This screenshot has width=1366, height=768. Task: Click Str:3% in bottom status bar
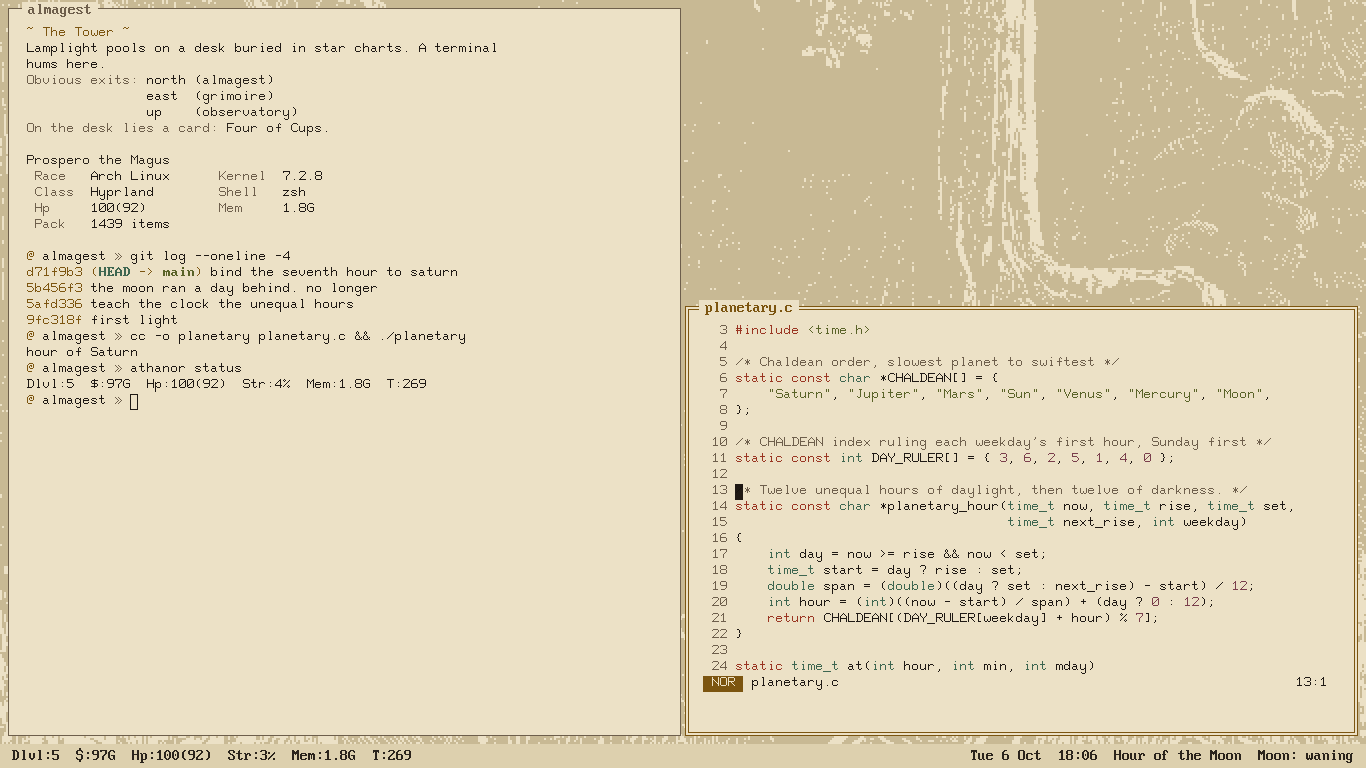[x=251, y=756]
